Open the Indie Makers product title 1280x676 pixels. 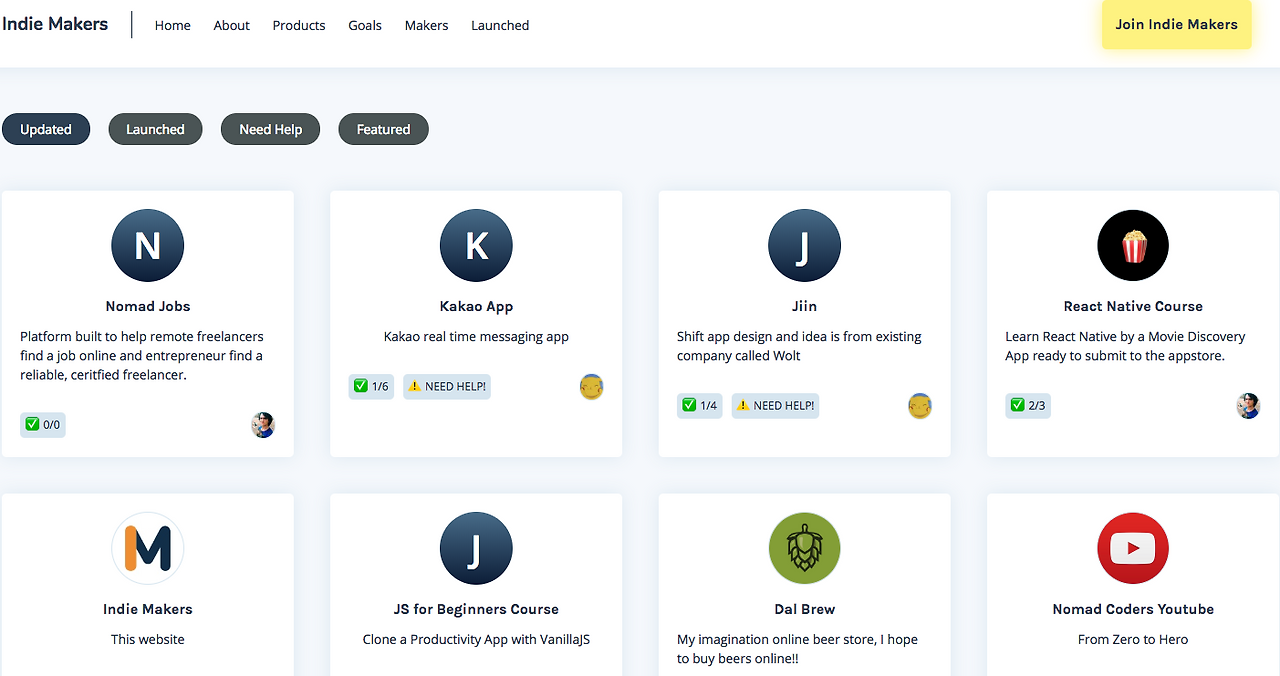[x=148, y=609]
